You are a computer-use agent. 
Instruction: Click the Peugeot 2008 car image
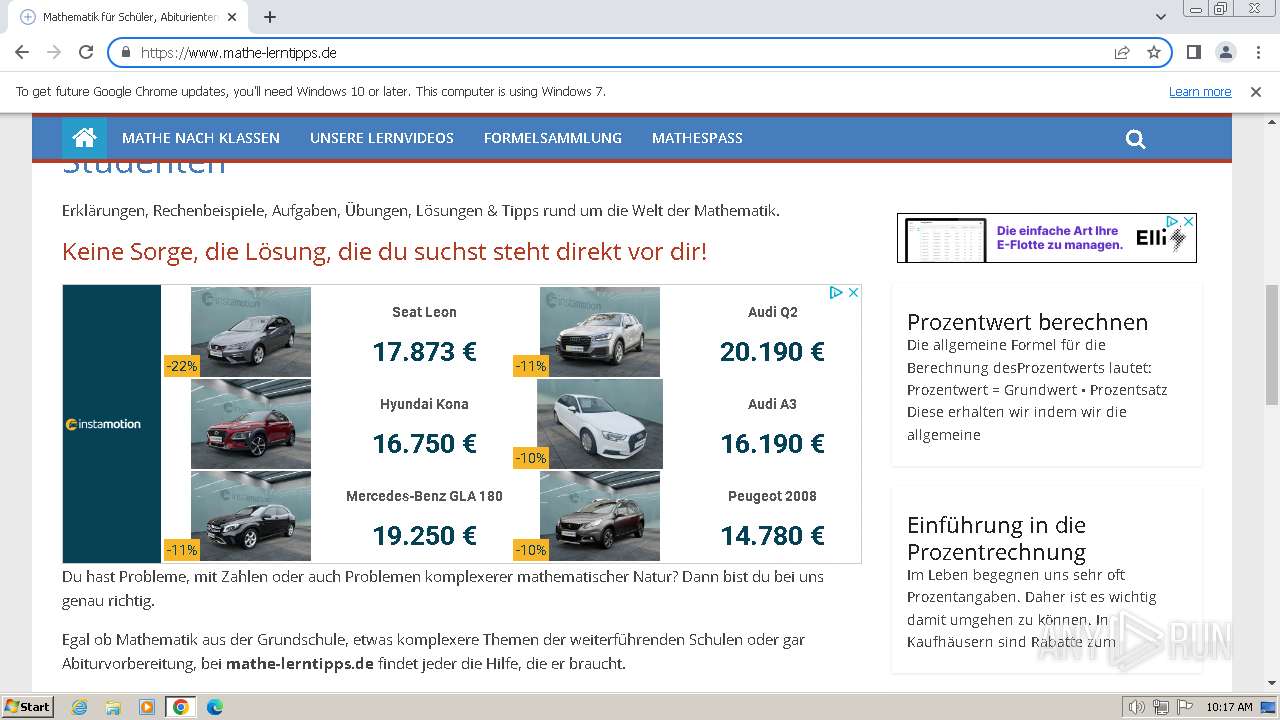coord(599,516)
